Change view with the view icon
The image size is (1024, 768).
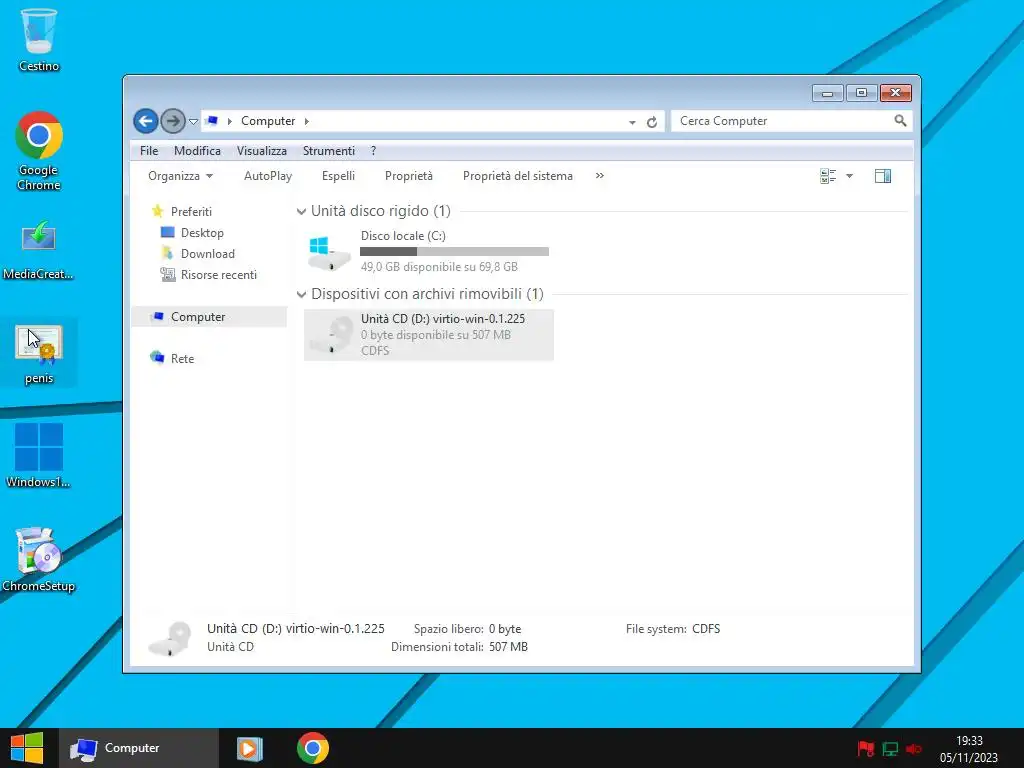click(828, 176)
